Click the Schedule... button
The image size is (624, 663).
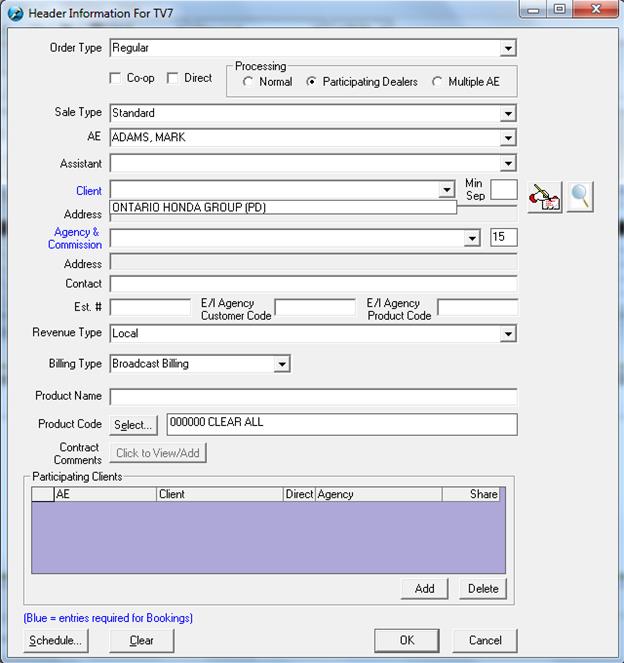tap(56, 640)
